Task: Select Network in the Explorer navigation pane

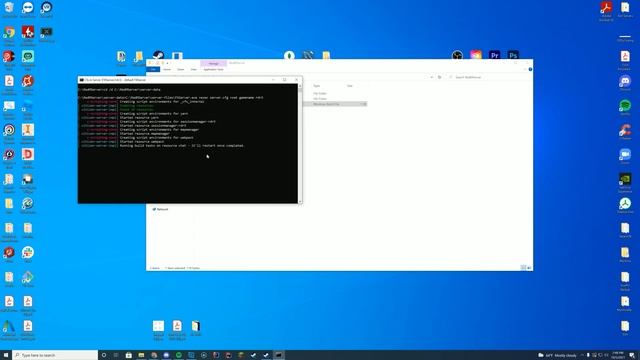Action: pyautogui.click(x=160, y=209)
